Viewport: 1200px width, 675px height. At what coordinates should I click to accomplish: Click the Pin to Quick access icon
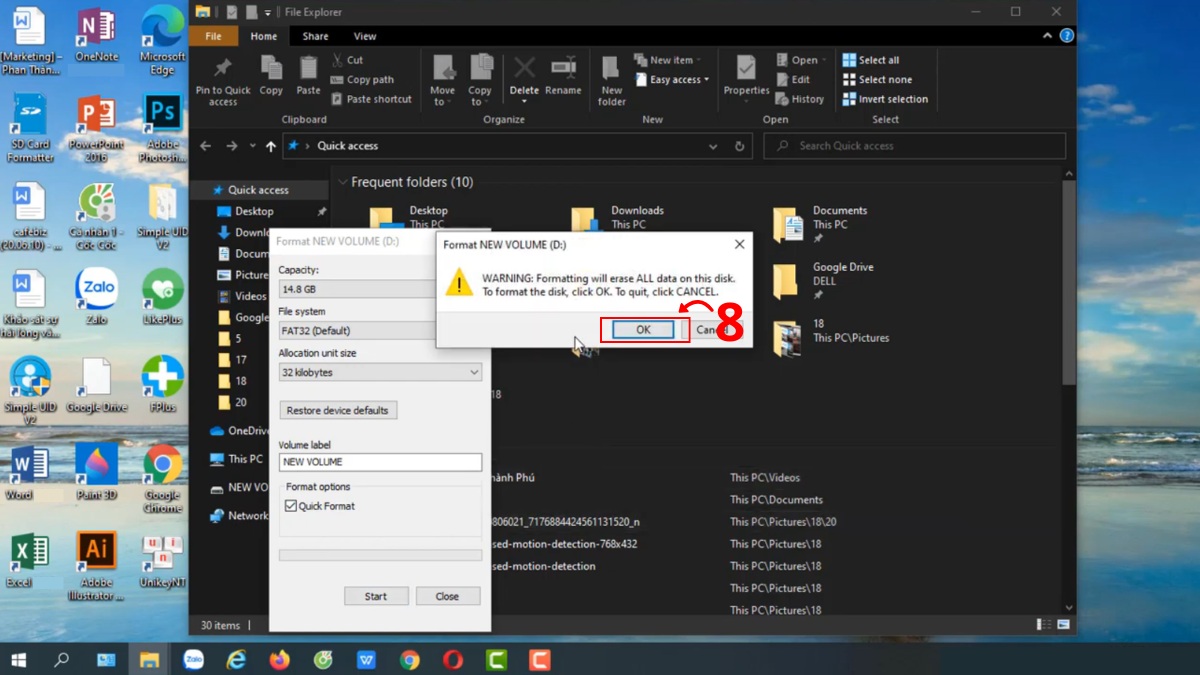point(223,72)
